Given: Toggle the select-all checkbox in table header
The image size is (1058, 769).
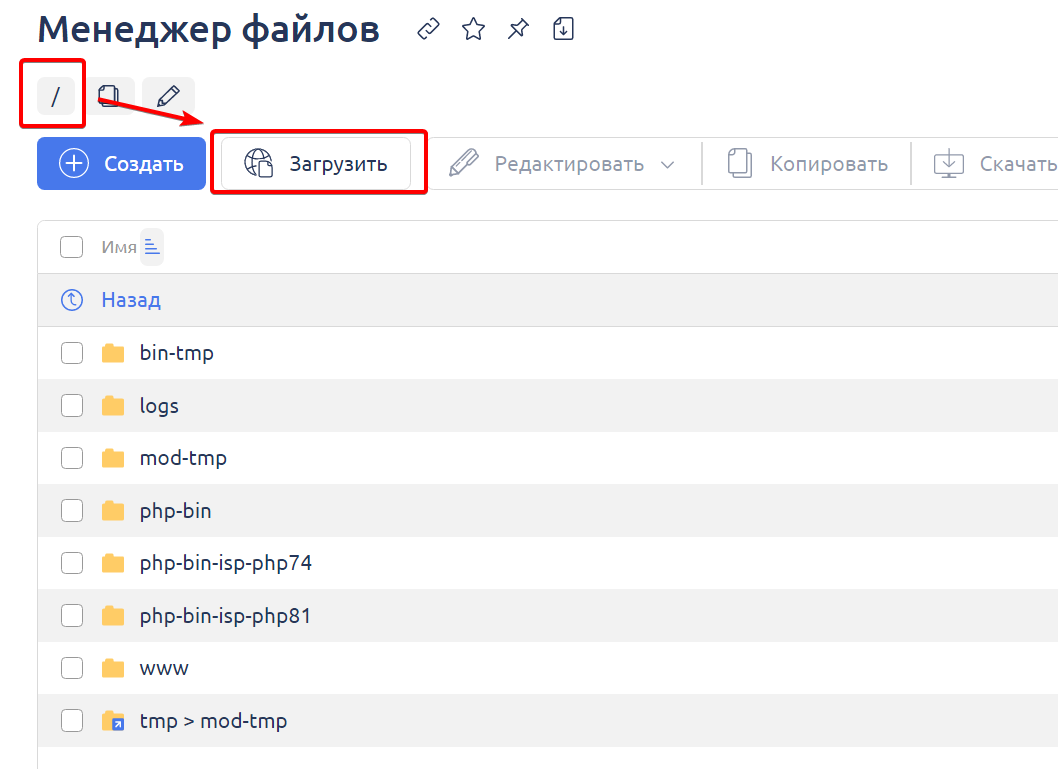Looking at the screenshot, I should click(x=71, y=246).
